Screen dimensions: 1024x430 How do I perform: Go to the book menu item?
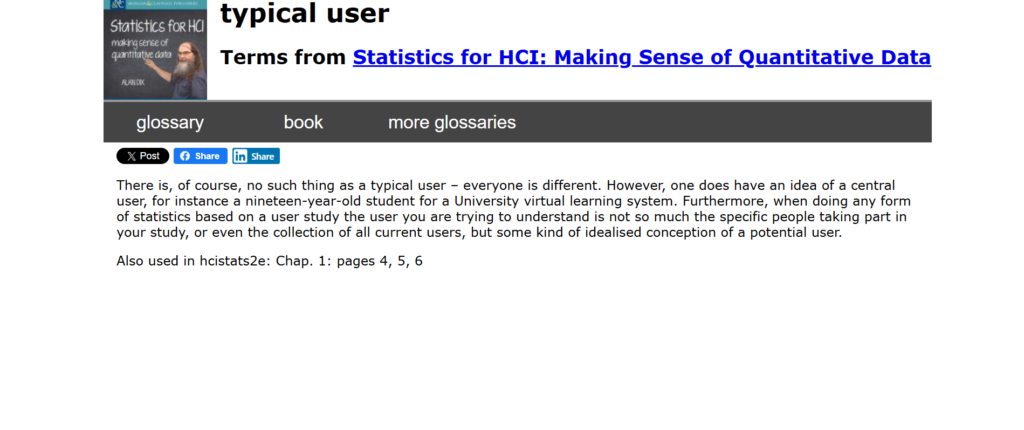click(x=303, y=122)
